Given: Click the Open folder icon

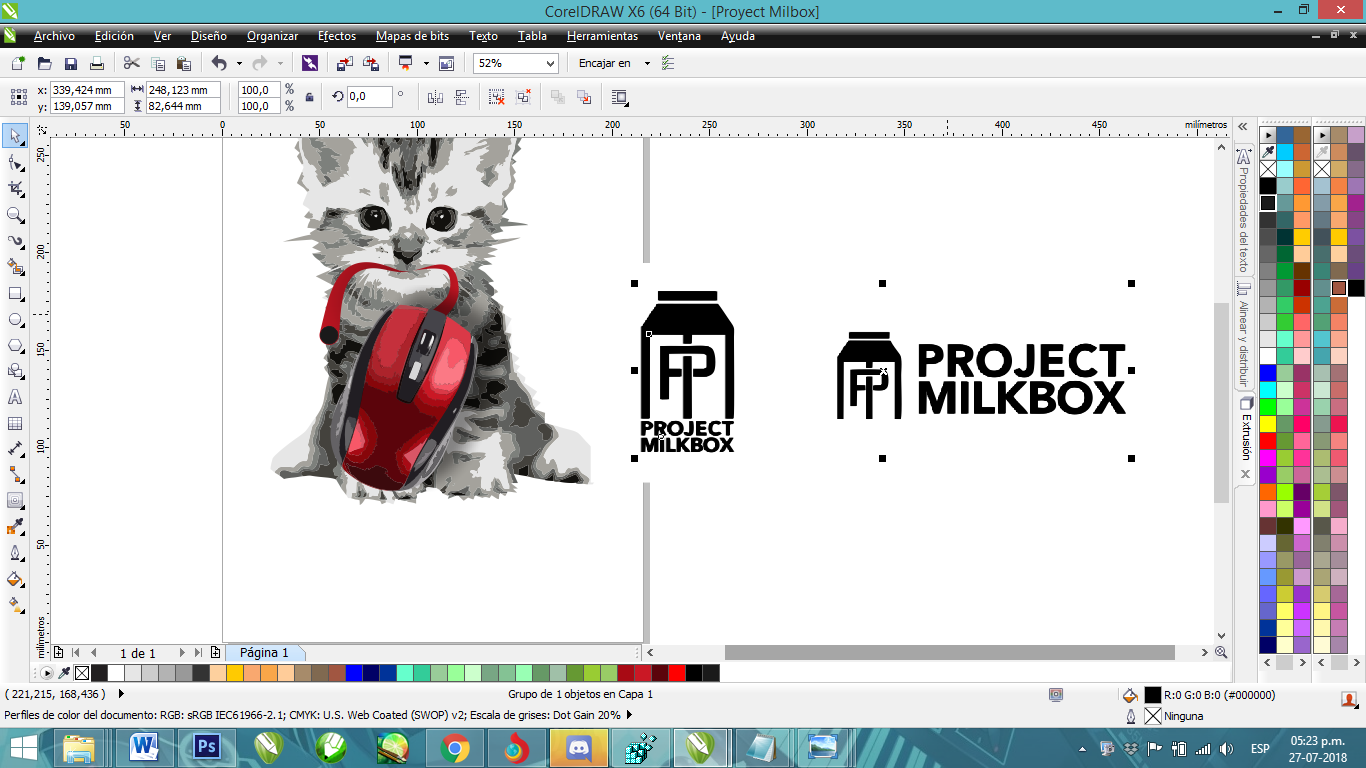Looking at the screenshot, I should click(44, 63).
